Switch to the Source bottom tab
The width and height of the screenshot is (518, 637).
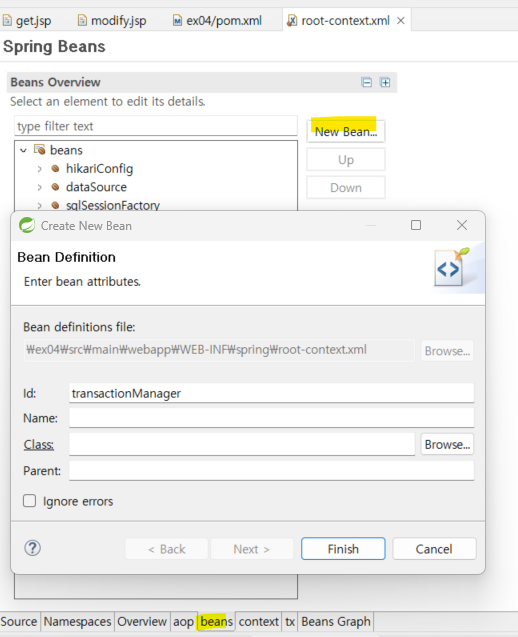click(x=19, y=622)
